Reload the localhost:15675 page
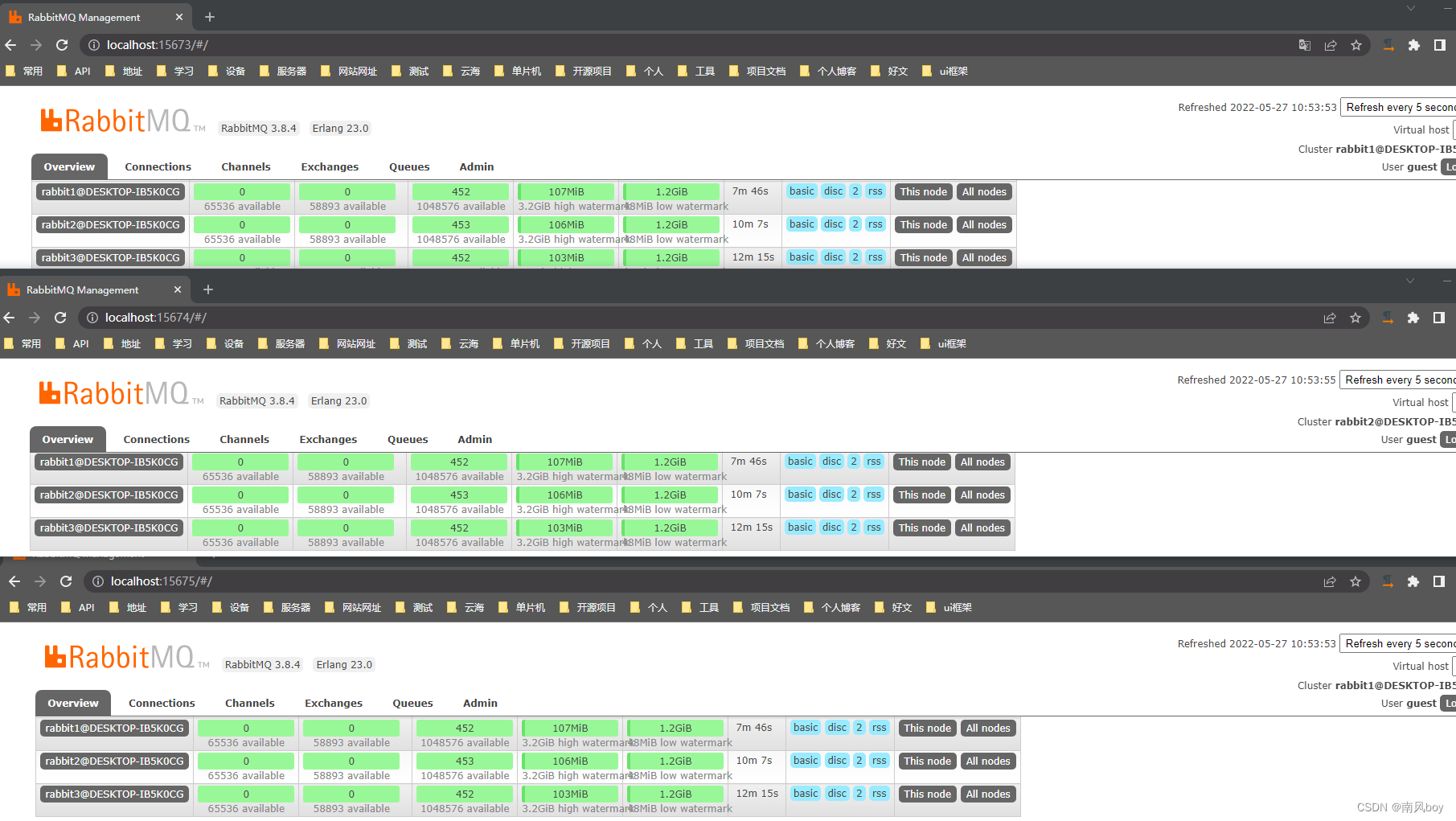The image size is (1456, 821). (x=66, y=581)
